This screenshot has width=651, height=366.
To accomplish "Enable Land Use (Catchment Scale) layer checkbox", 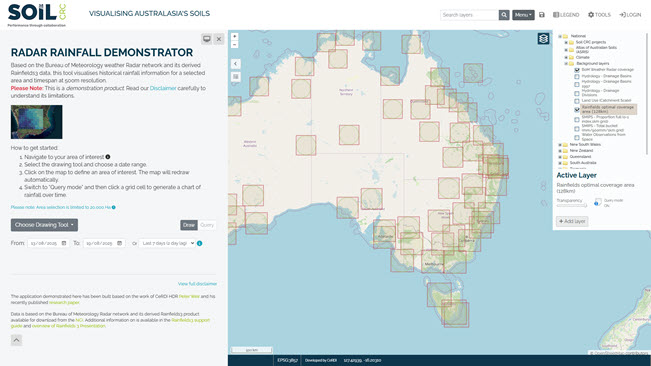I will pos(577,101).
